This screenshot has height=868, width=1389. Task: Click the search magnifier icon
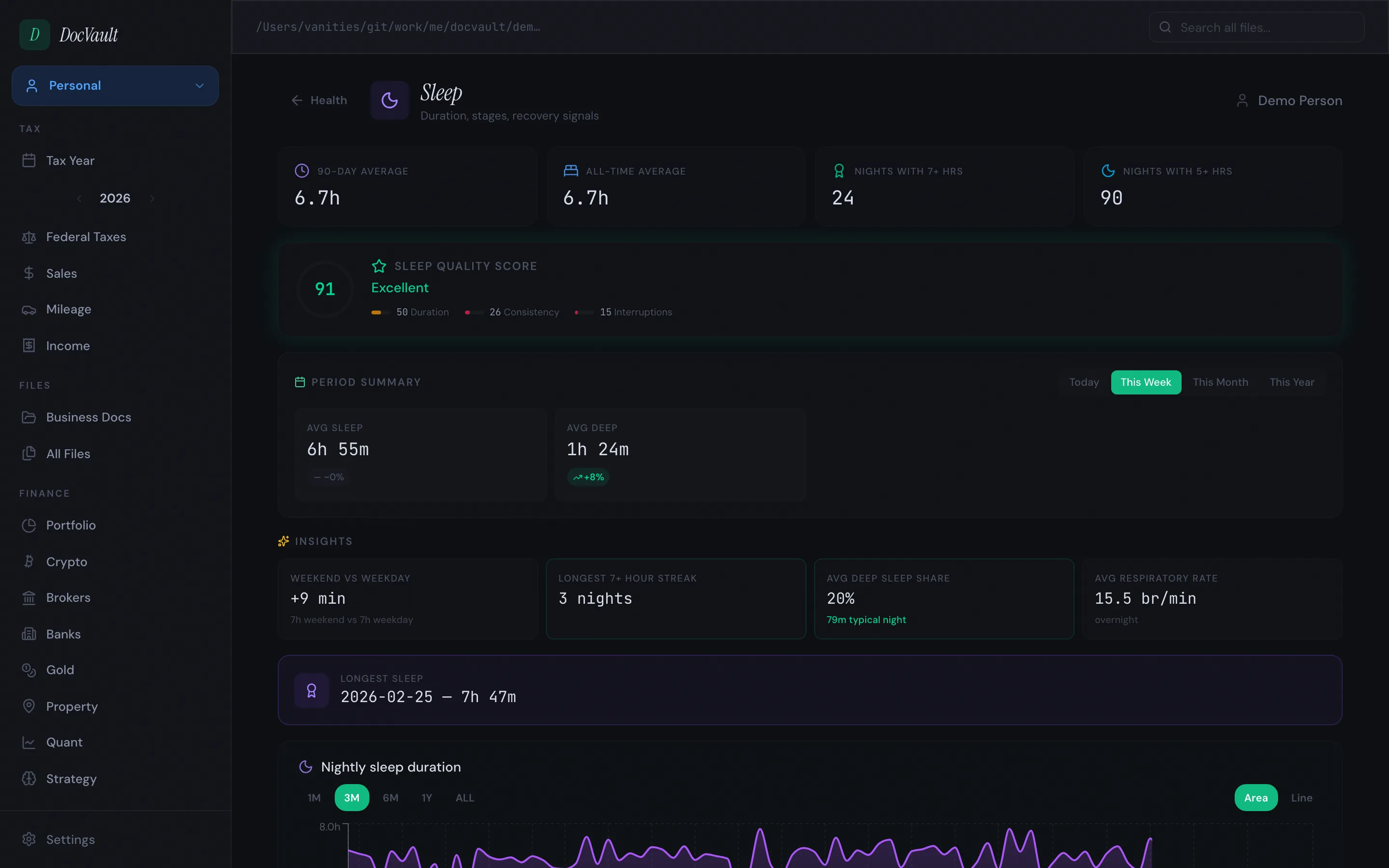(x=1165, y=27)
